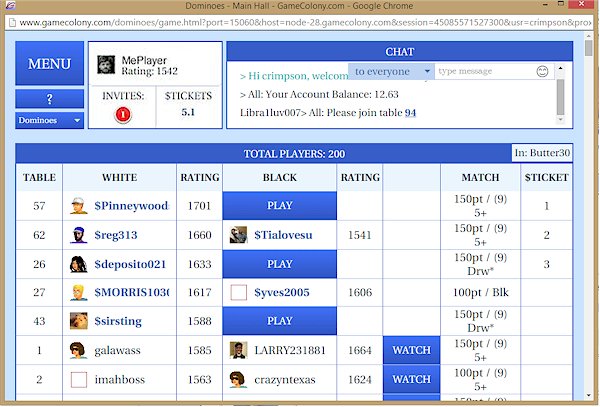Viewport: 600px width, 407px height.
Task: Select table number 62 cell
Action: (39, 235)
